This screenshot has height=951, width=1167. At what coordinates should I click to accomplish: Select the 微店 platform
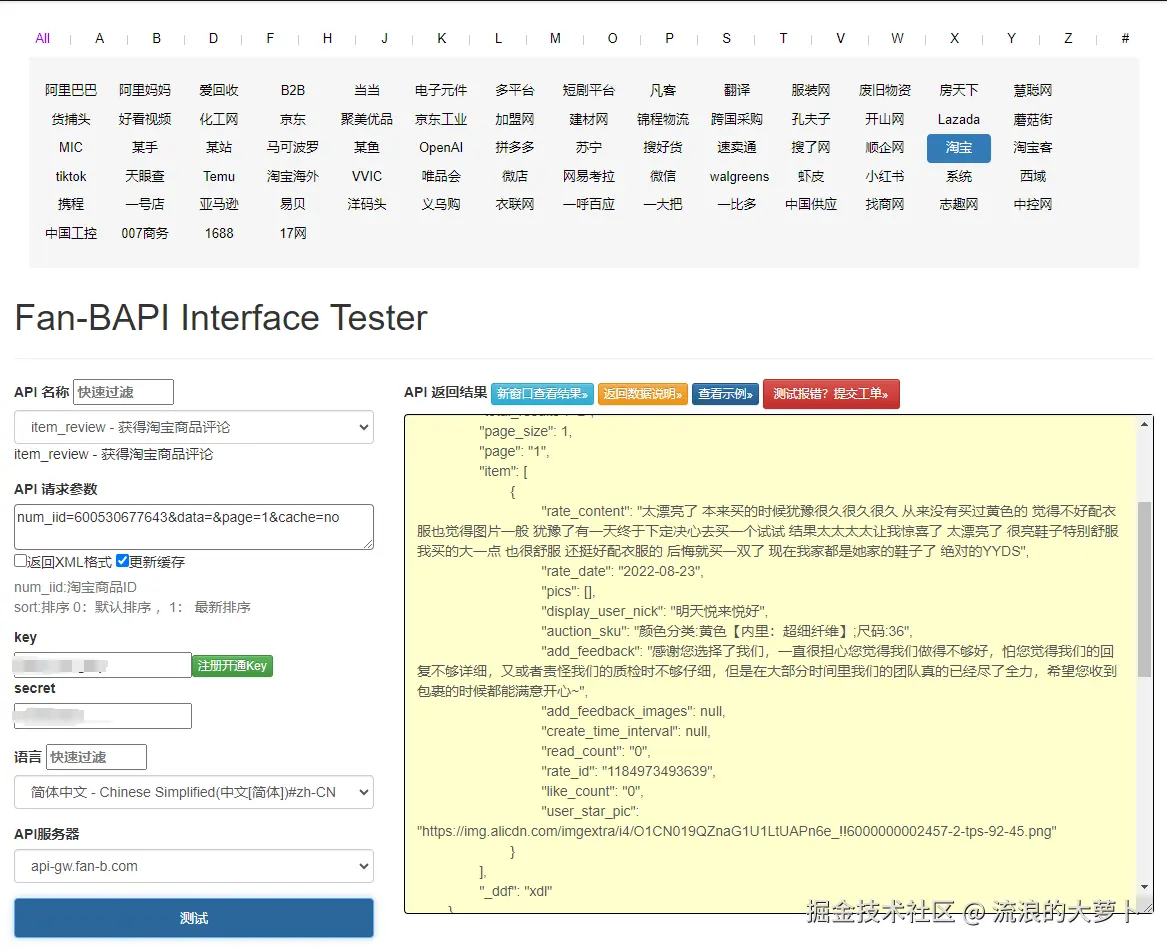point(514,176)
